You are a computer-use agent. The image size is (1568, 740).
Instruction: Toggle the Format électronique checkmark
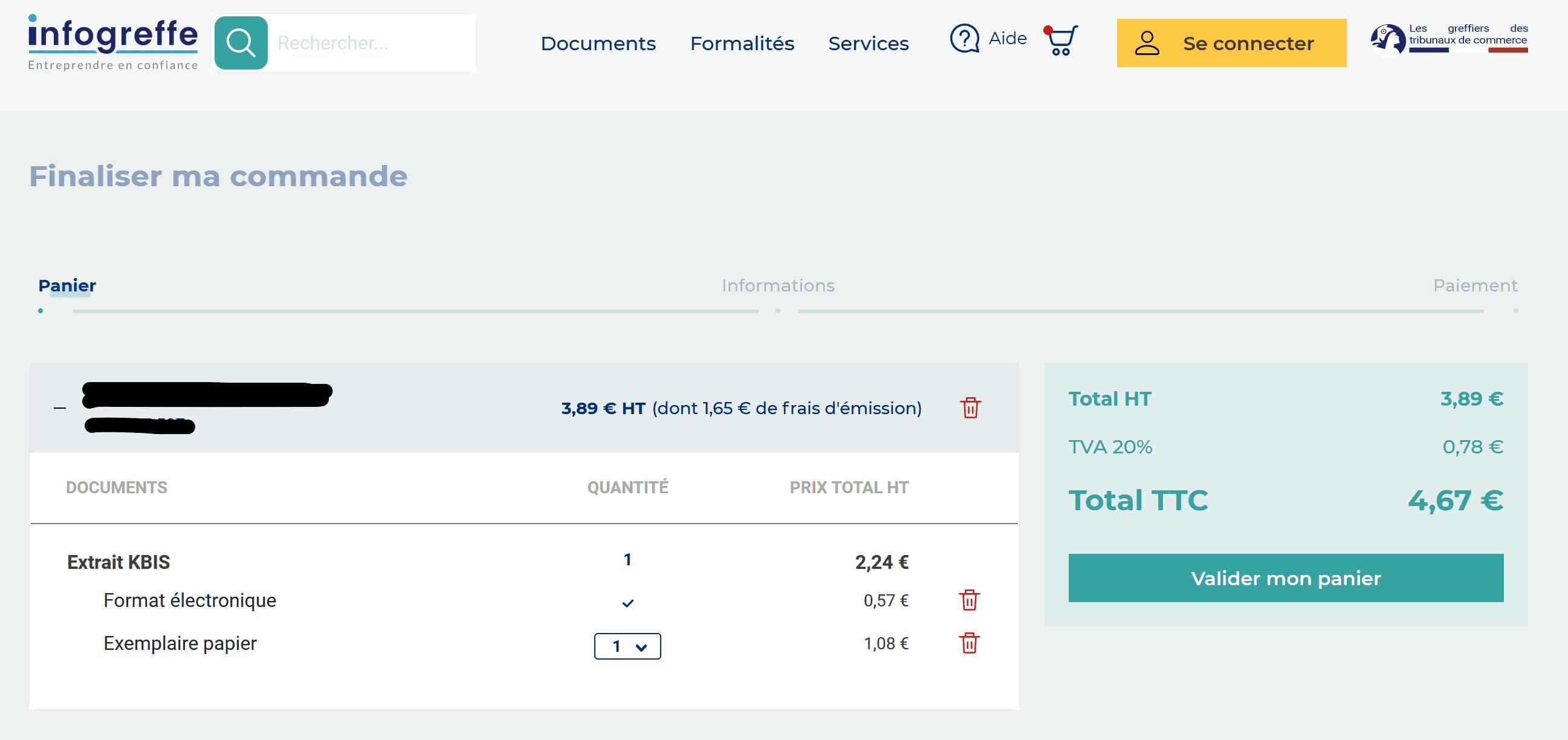point(627,603)
